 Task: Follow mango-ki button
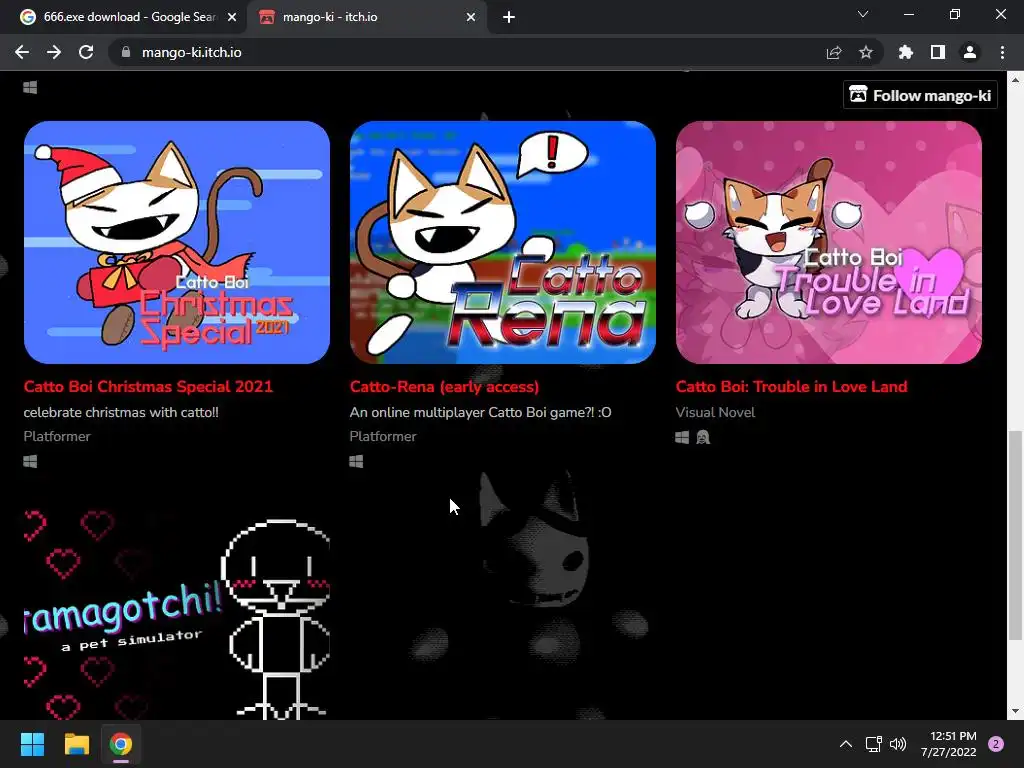pyautogui.click(x=920, y=95)
